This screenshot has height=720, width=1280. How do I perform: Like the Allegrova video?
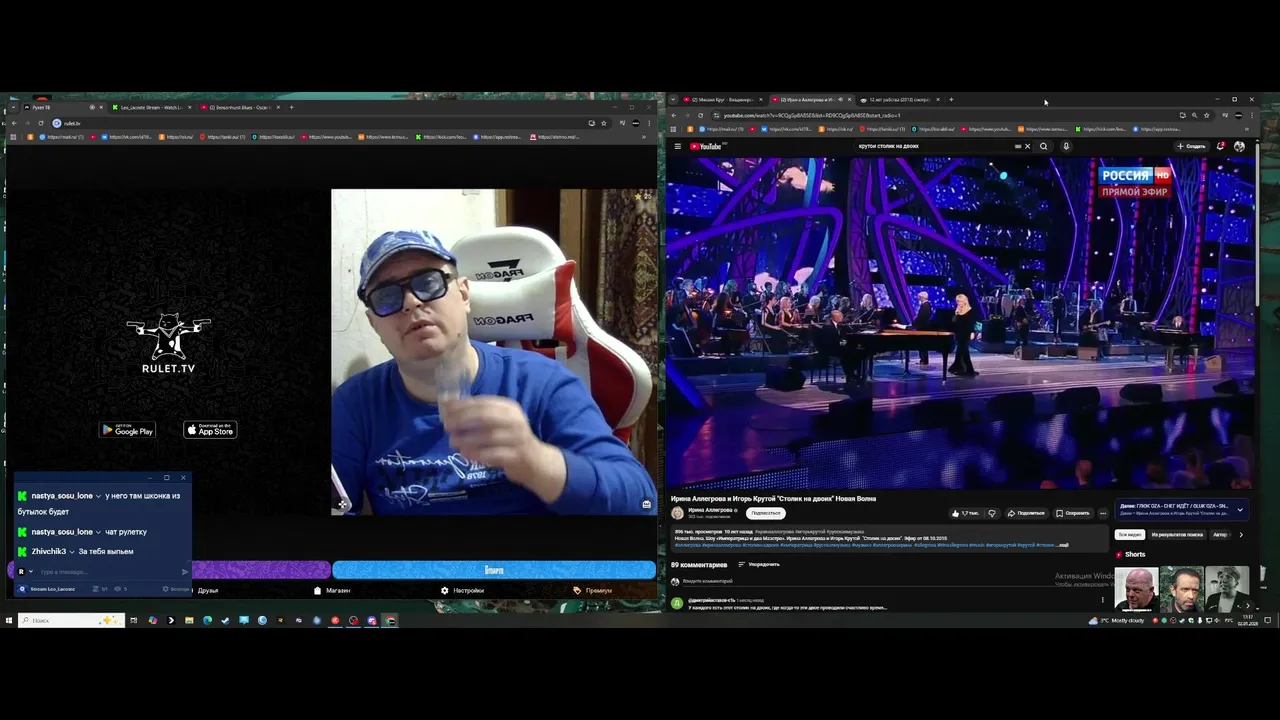[x=965, y=513]
